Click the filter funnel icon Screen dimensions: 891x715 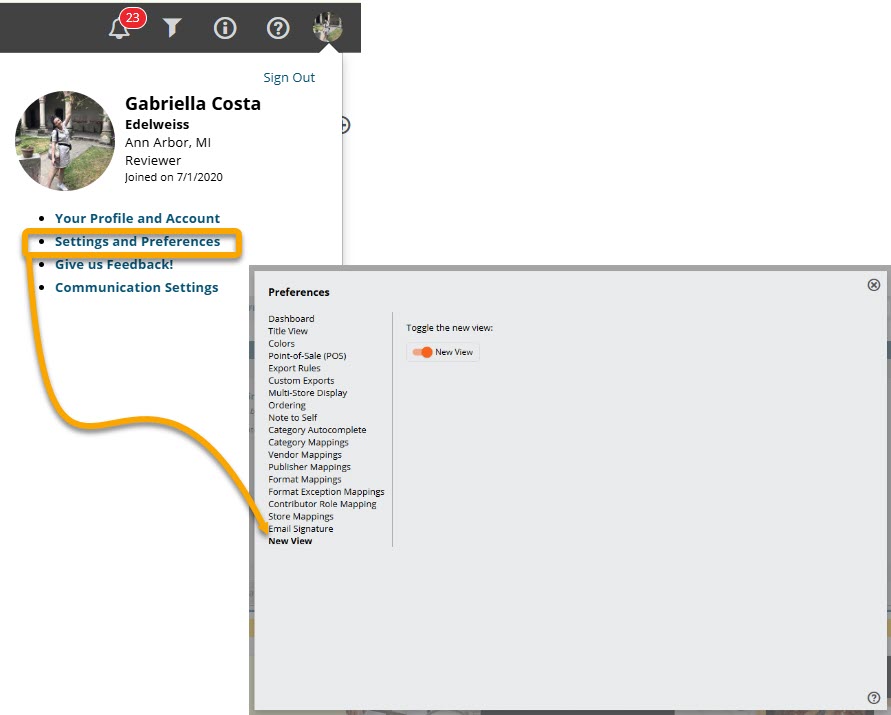(x=172, y=27)
